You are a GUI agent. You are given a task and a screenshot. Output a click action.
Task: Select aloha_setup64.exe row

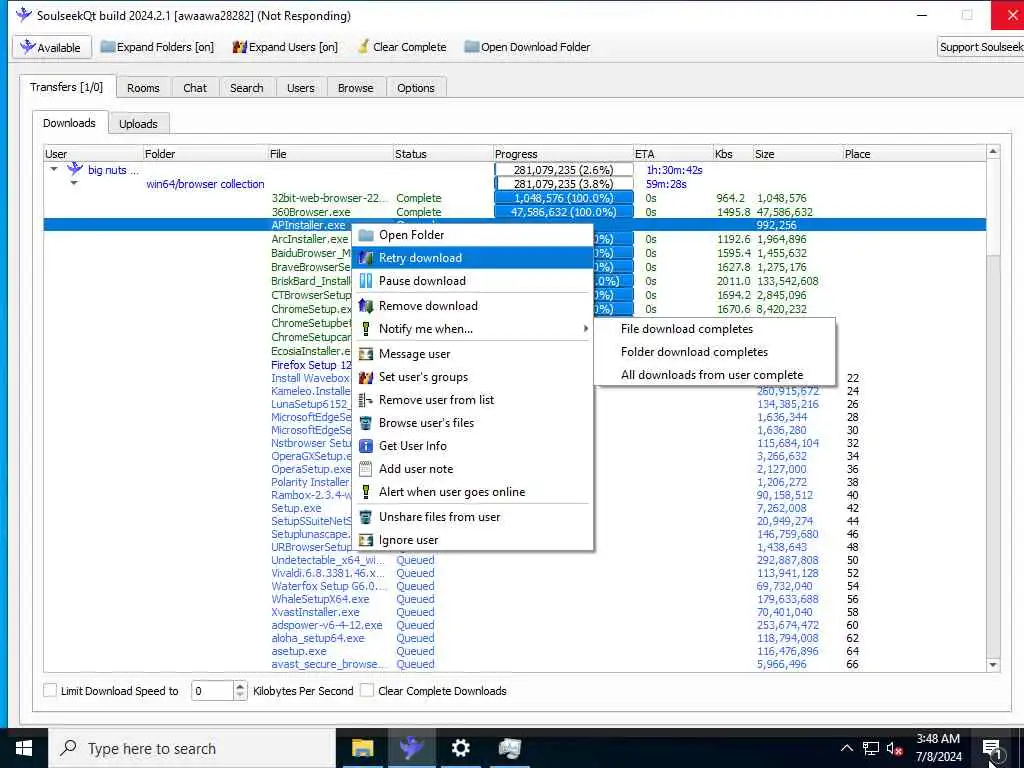click(515, 638)
